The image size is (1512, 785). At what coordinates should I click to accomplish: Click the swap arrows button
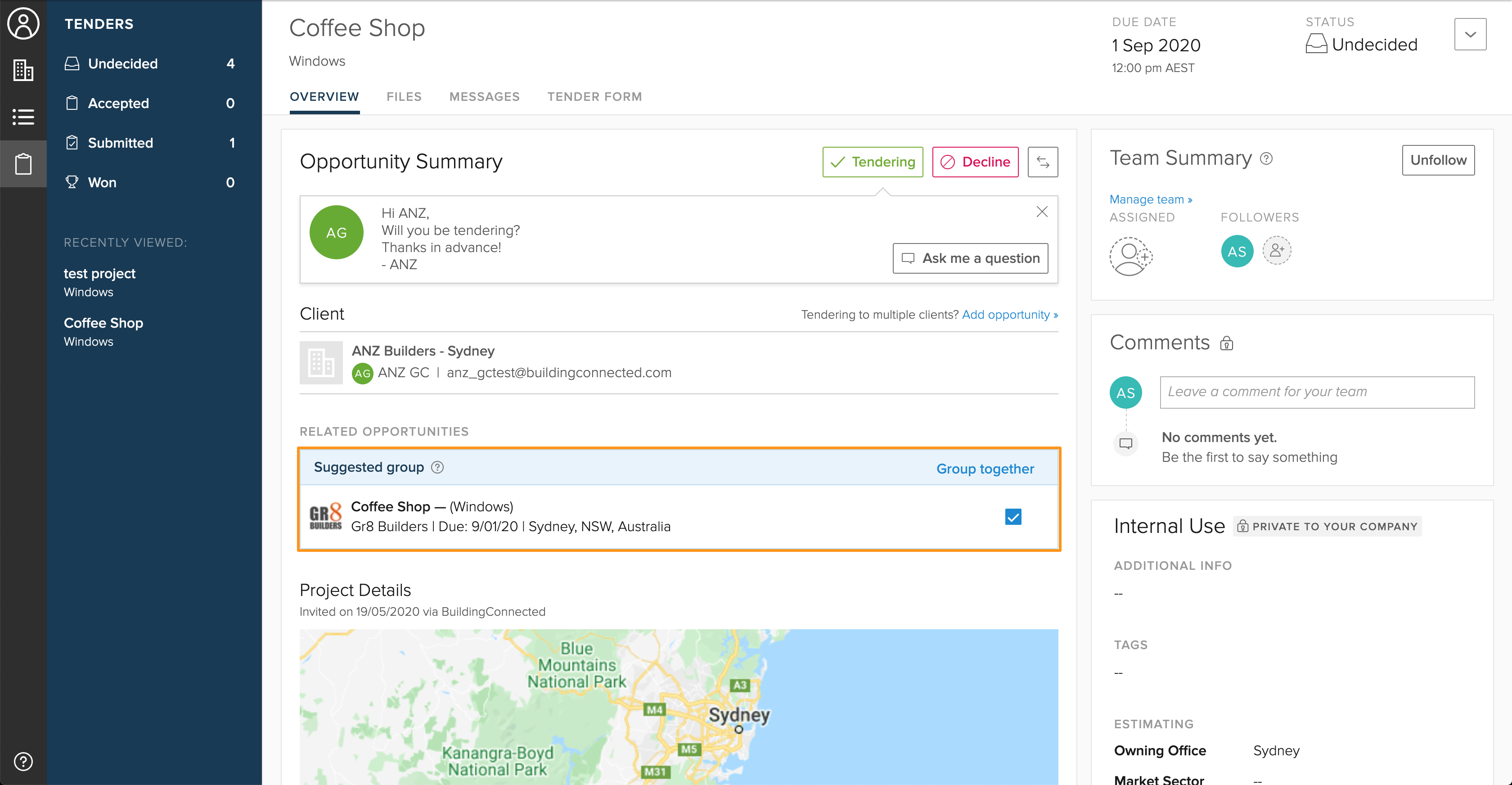pos(1043,162)
